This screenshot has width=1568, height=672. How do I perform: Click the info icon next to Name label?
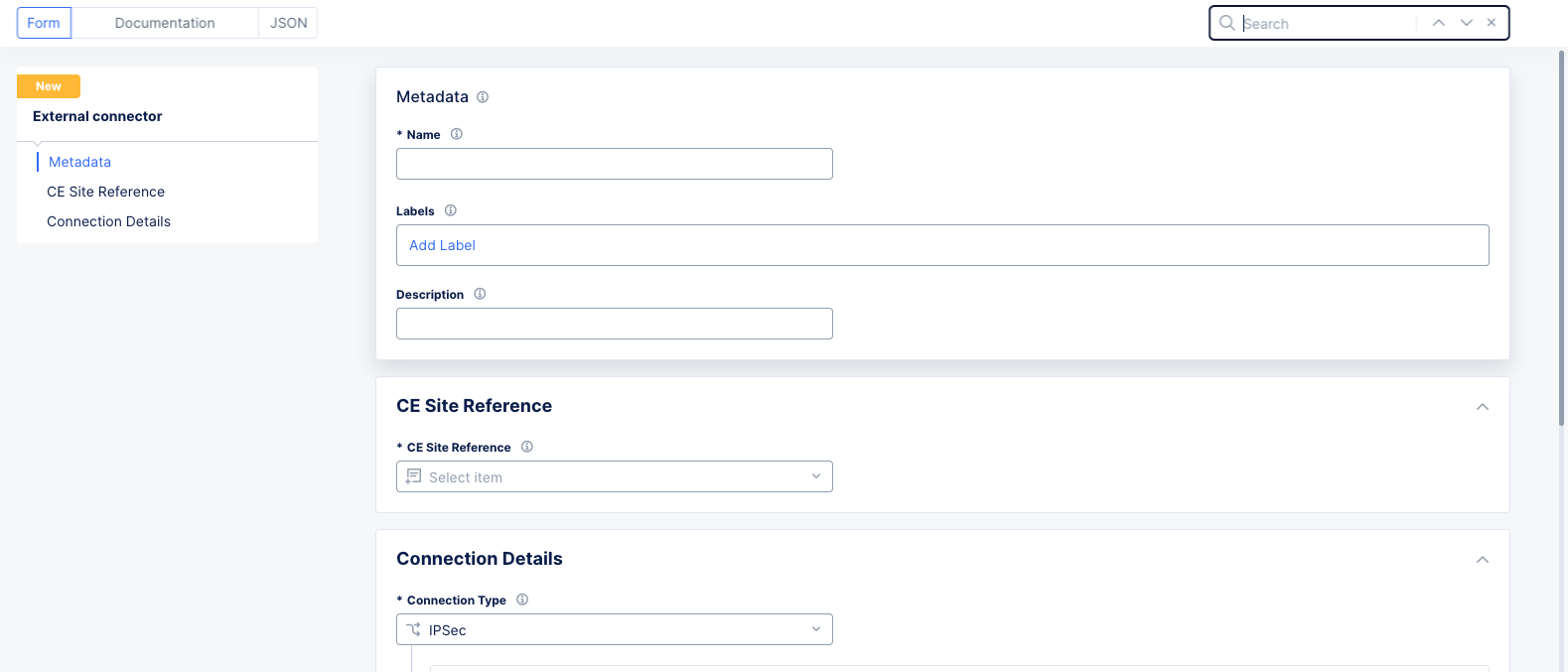point(457,134)
